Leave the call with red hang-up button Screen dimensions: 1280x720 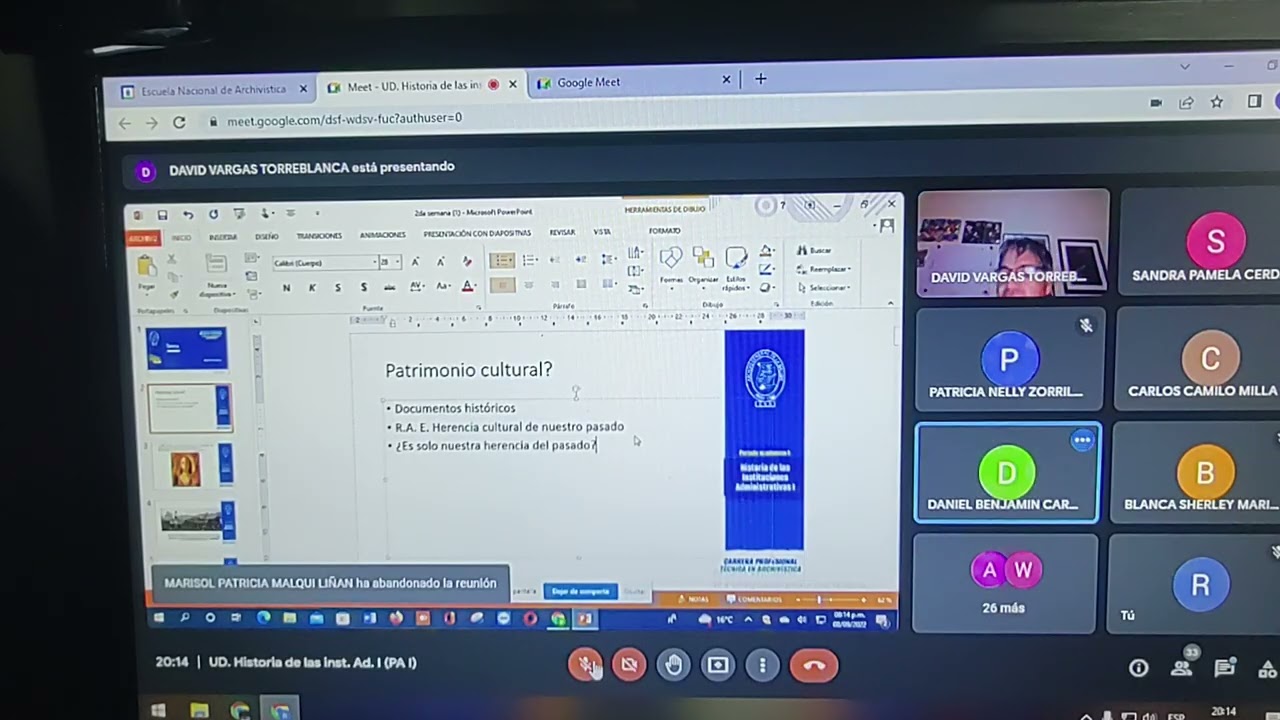click(814, 665)
